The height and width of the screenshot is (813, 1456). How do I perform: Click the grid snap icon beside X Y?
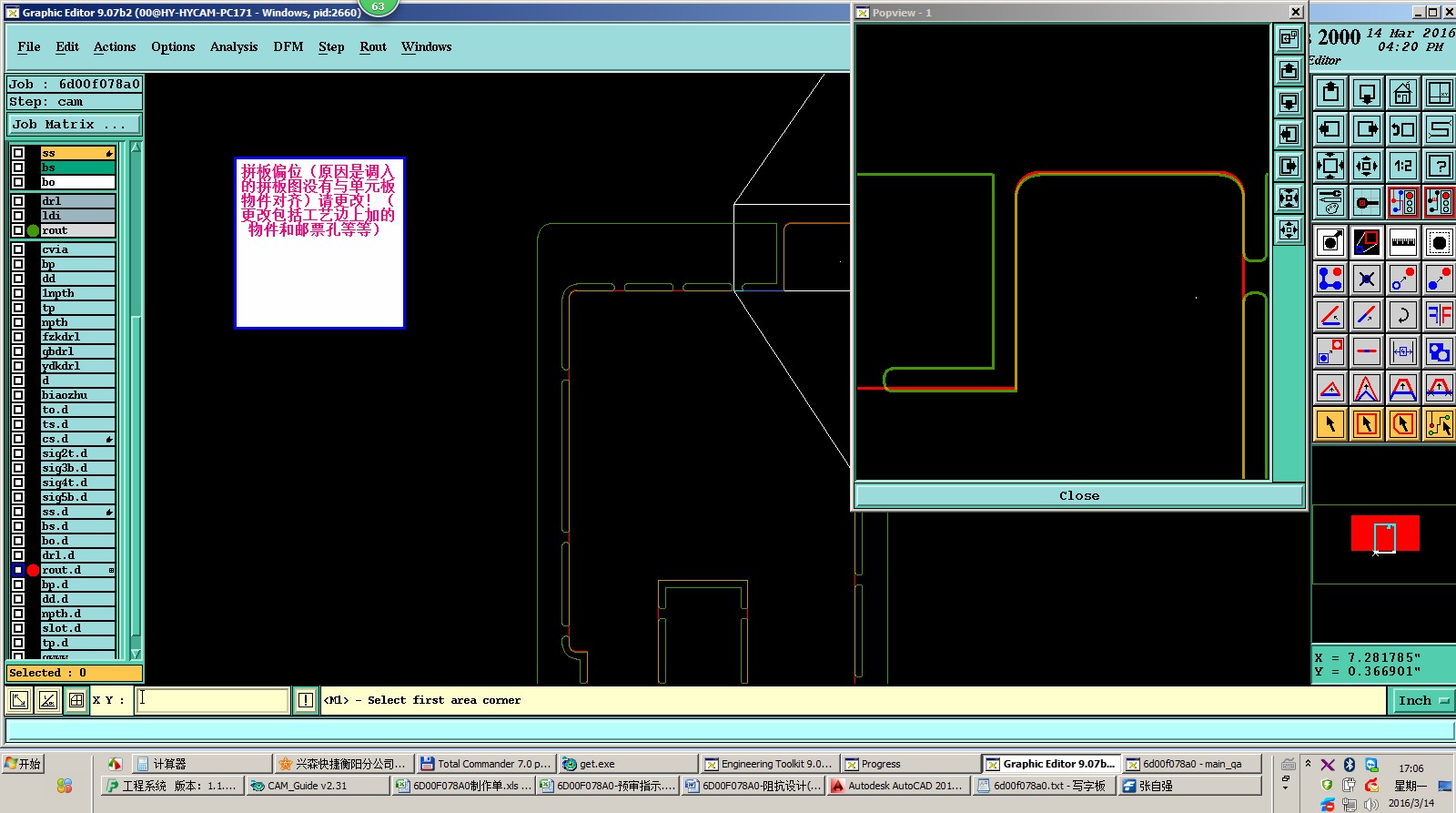76,700
